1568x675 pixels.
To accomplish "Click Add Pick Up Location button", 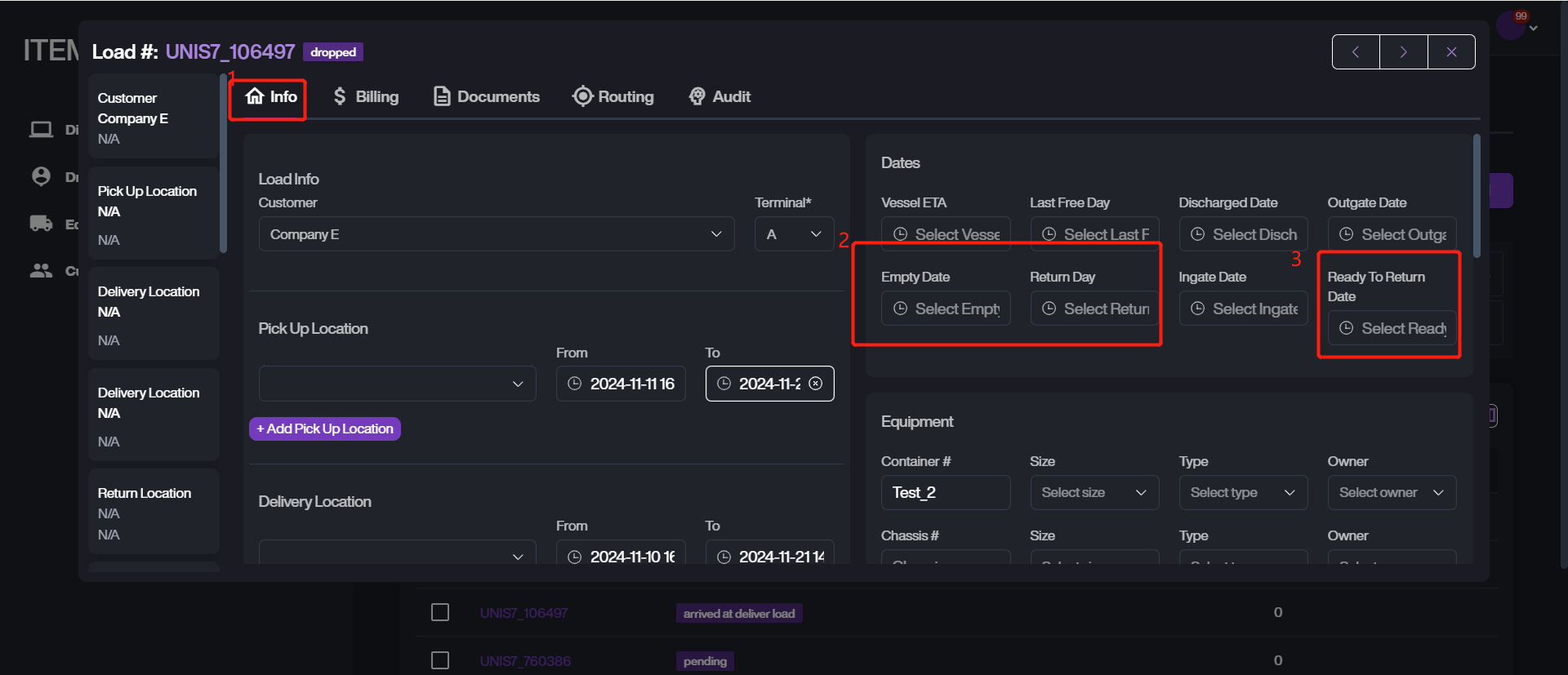I will [325, 429].
